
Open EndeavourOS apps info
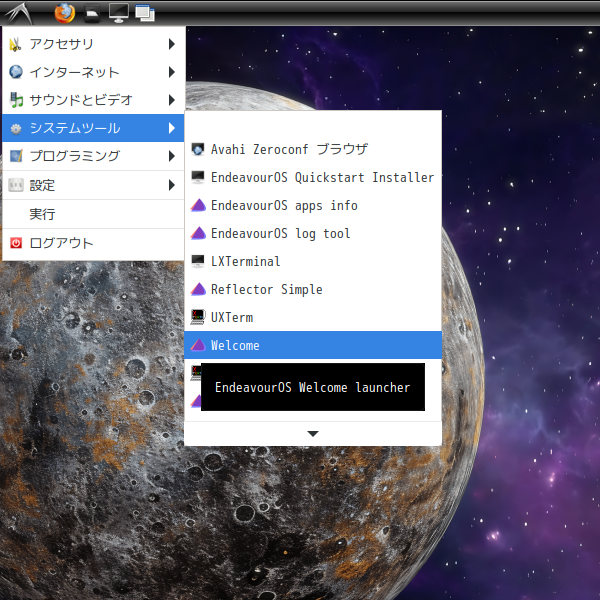click(313, 205)
